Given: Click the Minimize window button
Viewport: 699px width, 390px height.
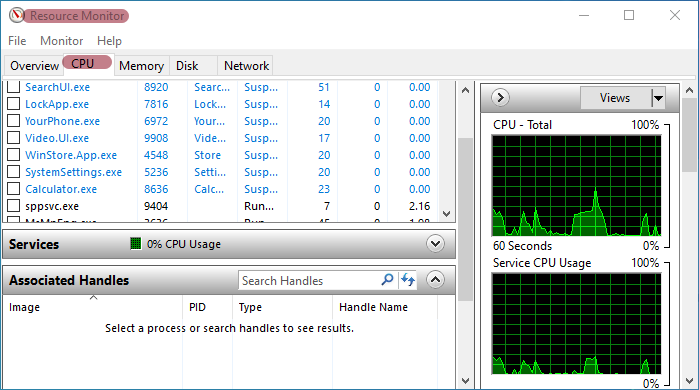Looking at the screenshot, I should pos(584,15).
